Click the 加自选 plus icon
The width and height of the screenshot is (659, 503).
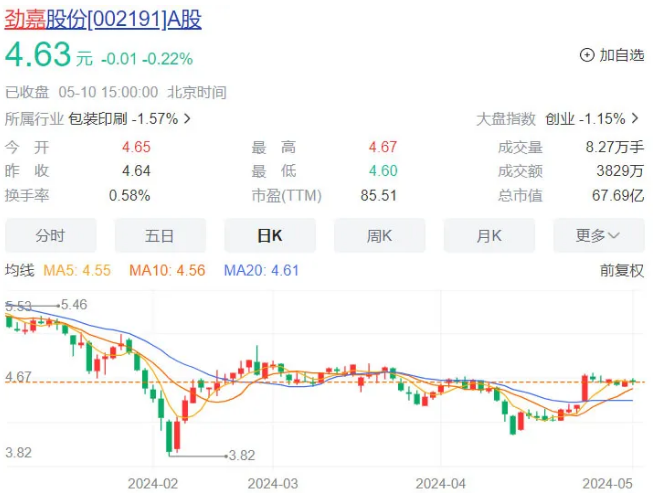587,55
